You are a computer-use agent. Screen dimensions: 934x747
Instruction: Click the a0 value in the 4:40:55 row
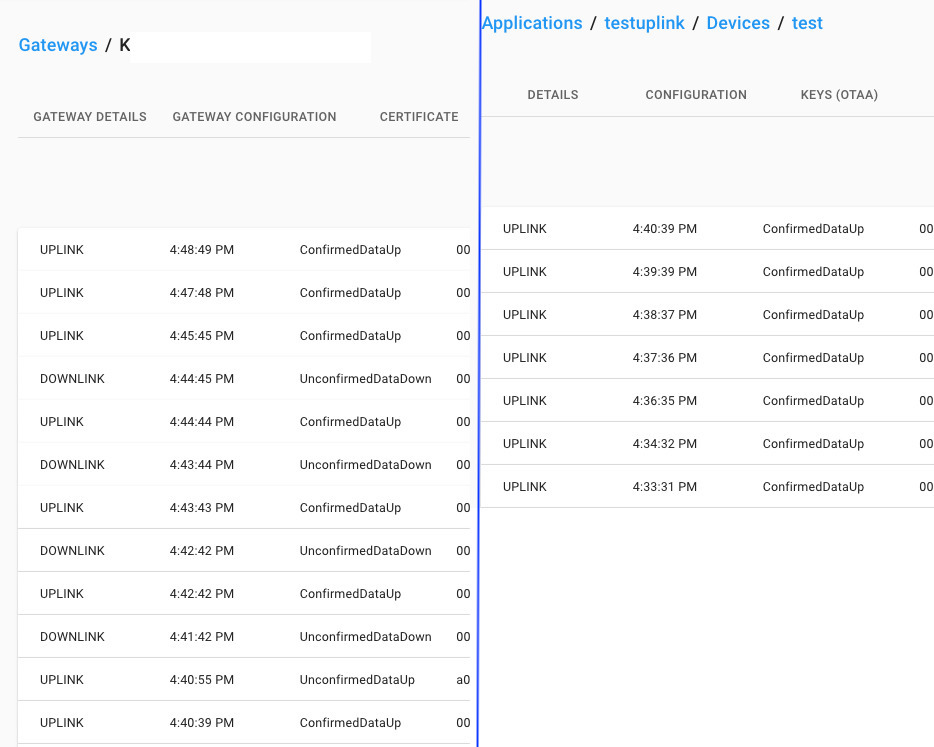tap(463, 679)
